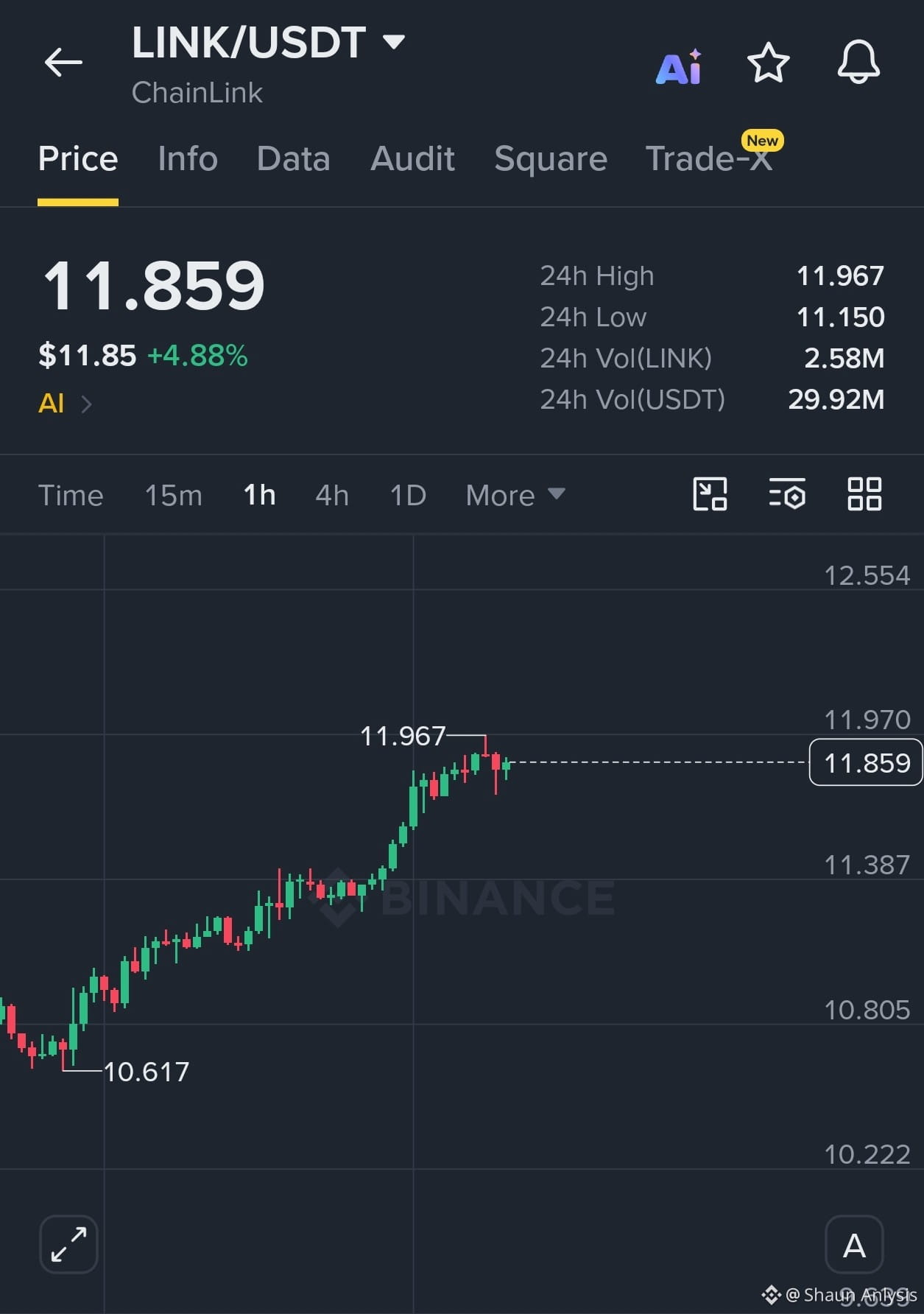Expand chart to fullscreen
This screenshot has width=924, height=1314.
(68, 1244)
